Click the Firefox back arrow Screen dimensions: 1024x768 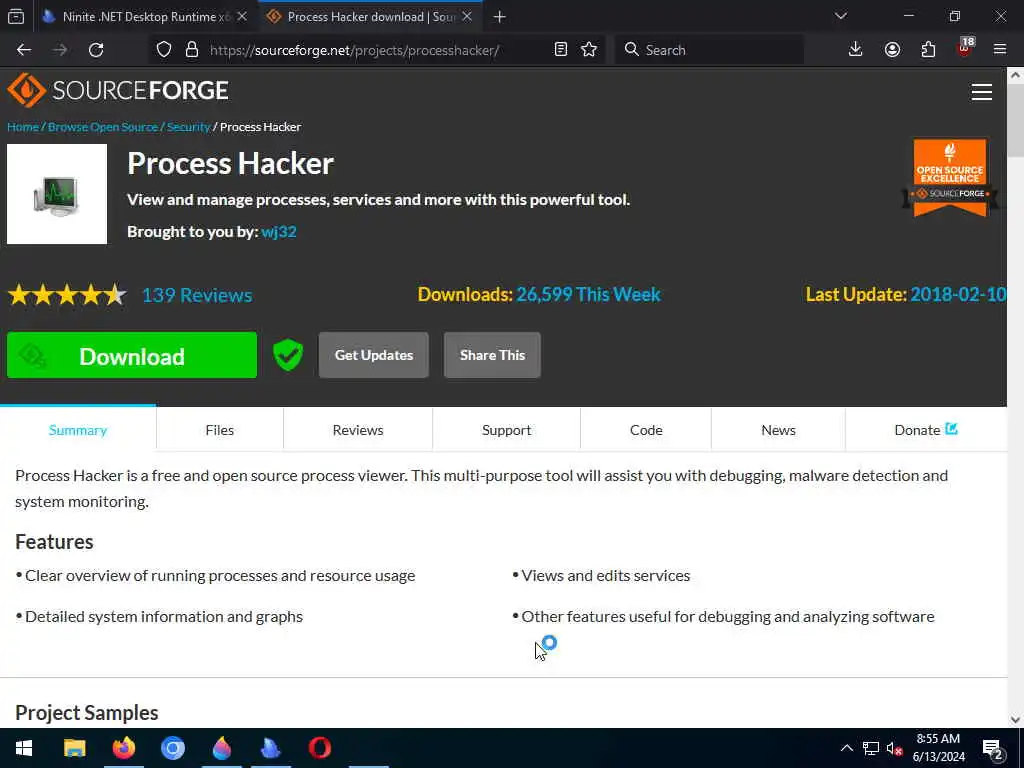[x=24, y=50]
